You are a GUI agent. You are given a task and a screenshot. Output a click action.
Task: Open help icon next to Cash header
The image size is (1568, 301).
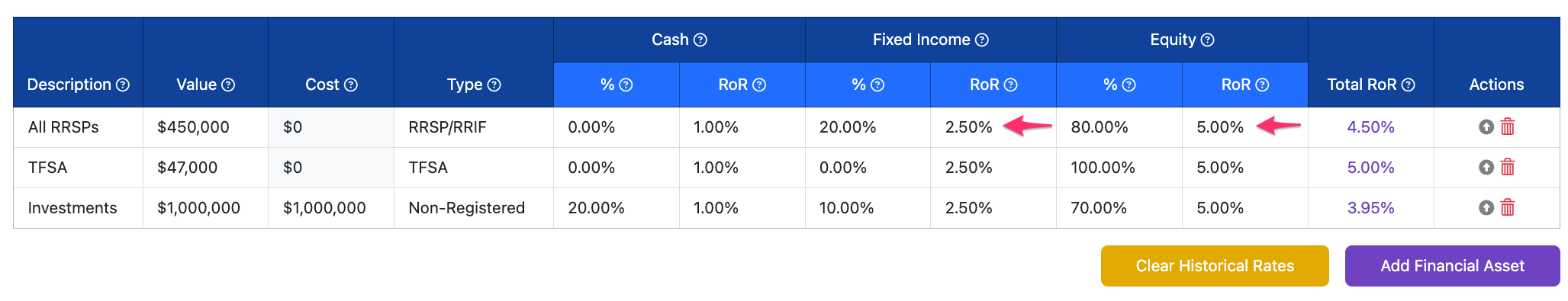pos(700,40)
